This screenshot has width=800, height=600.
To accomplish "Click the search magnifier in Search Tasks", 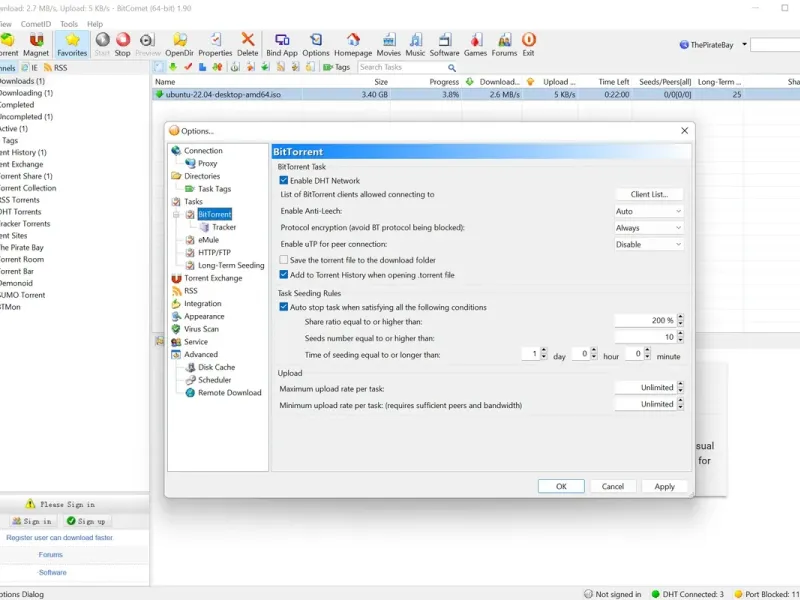I will tap(452, 67).
